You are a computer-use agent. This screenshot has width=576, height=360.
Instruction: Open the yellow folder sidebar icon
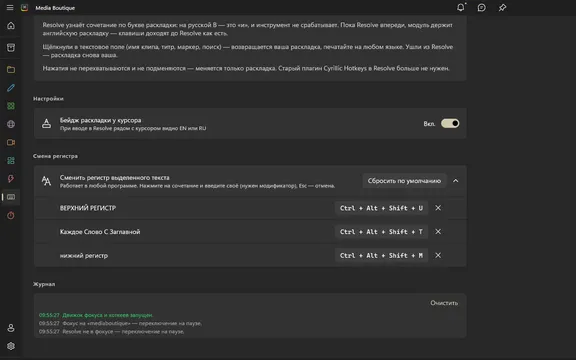[11, 69]
